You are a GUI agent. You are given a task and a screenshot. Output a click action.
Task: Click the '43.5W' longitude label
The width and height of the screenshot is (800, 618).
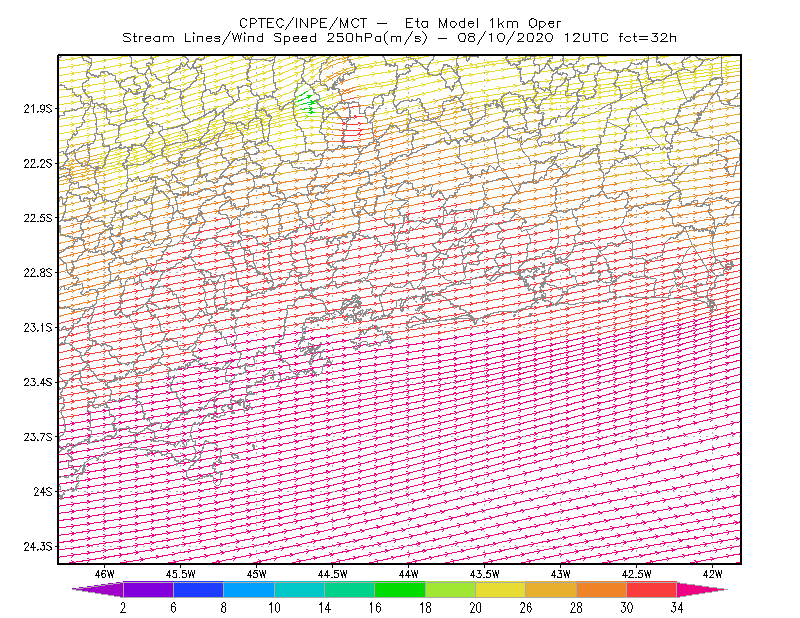tap(485, 574)
